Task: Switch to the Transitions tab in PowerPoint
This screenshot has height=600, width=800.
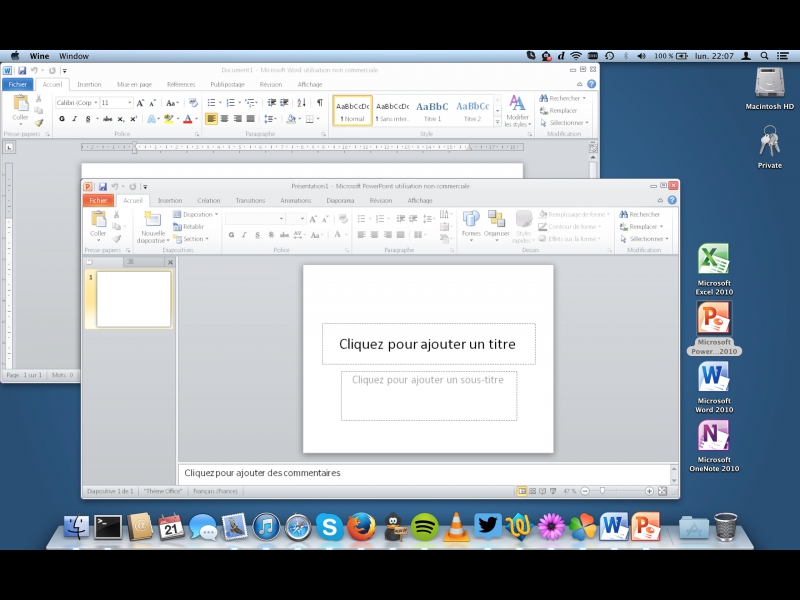Action: (250, 200)
